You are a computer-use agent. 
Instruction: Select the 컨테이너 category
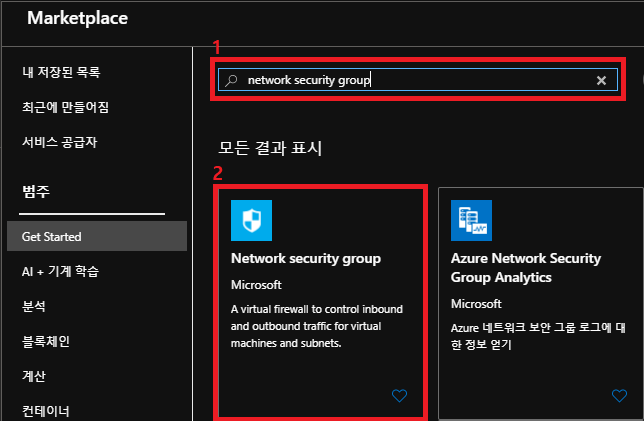pos(46,411)
